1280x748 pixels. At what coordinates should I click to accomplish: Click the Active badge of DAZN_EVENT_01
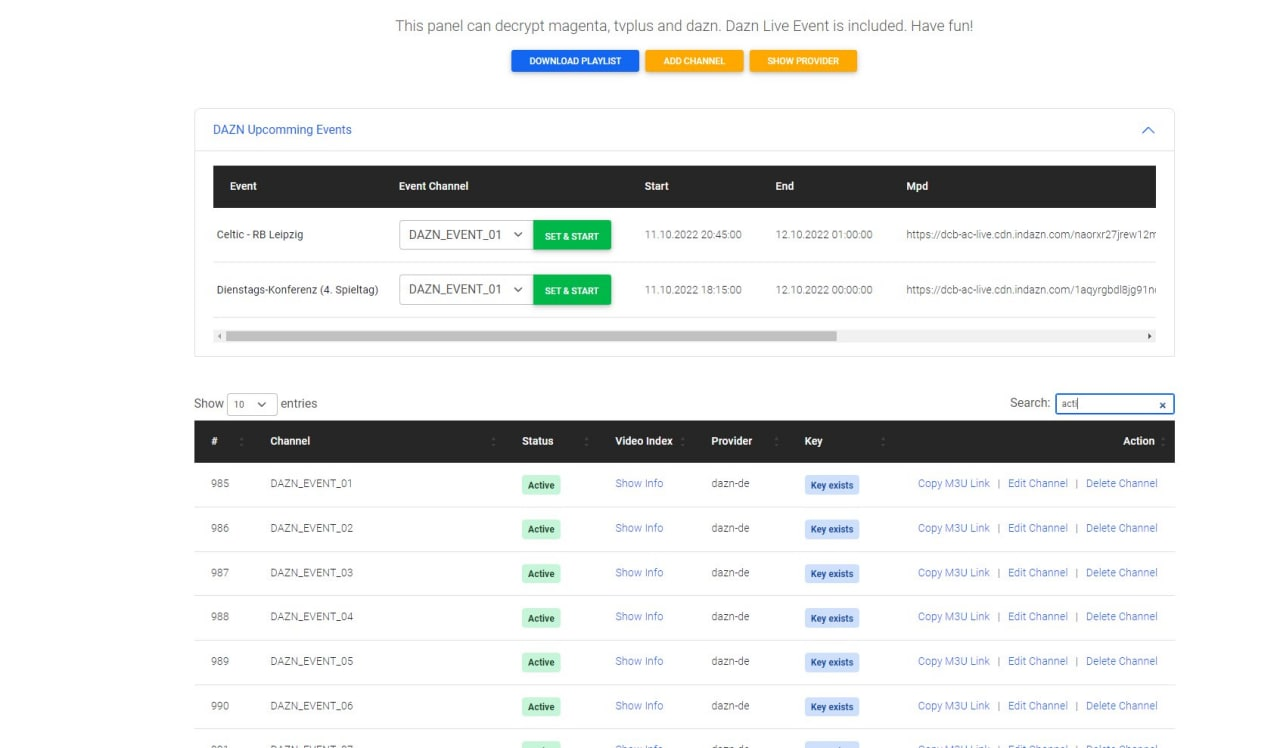point(541,485)
